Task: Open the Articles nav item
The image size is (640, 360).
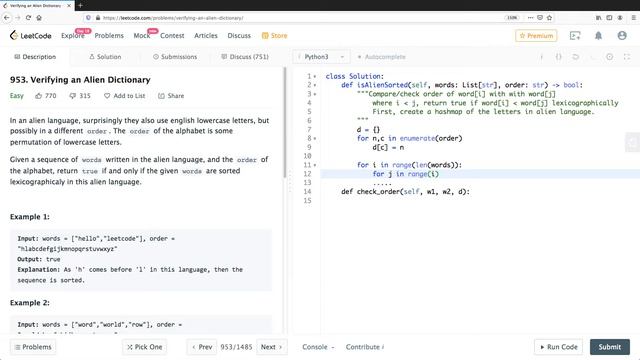Action: (x=206, y=36)
